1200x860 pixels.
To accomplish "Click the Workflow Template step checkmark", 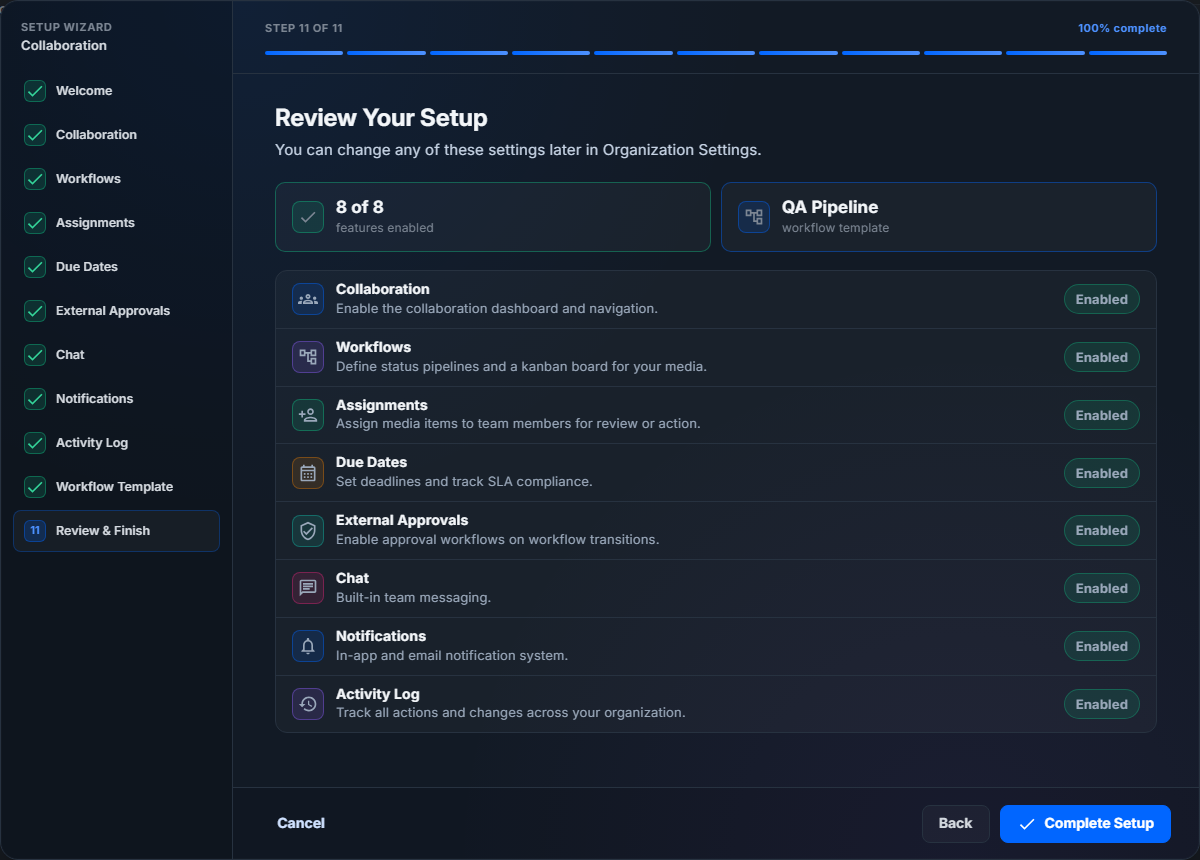I will click(x=35, y=487).
